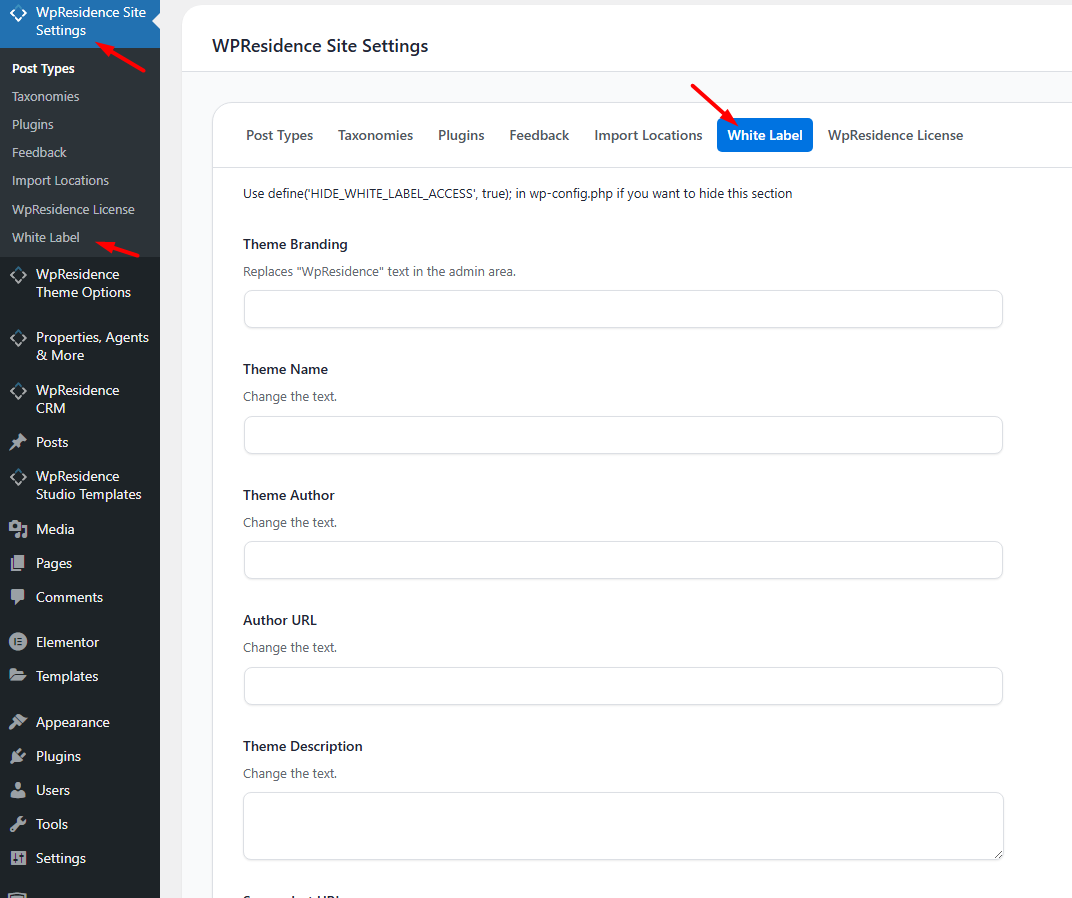The height and width of the screenshot is (898, 1072).
Task: Click the 'Theme Branding' field label
Action: click(x=295, y=244)
